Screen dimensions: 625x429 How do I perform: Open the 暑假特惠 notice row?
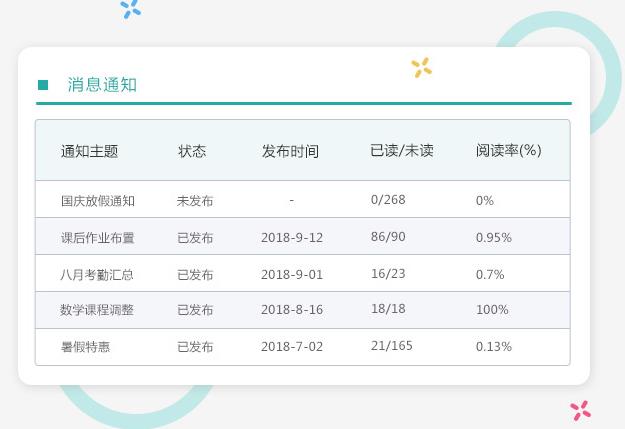coord(303,347)
